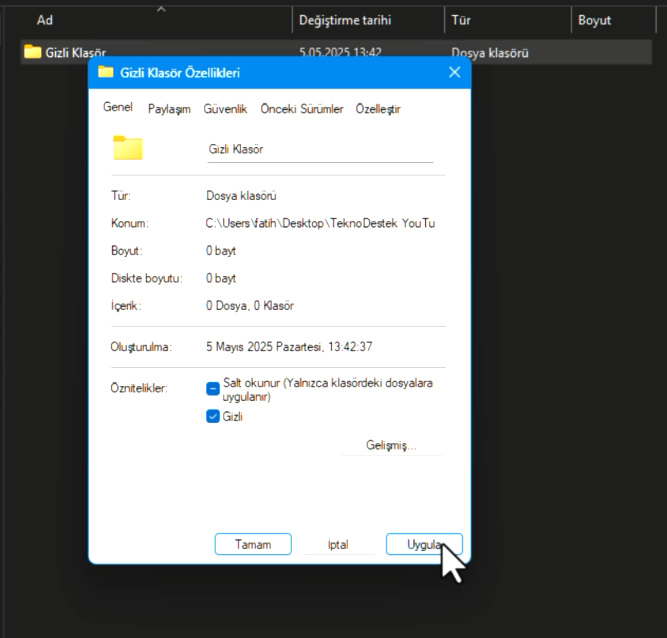Go to the Önceki Sürümler tab
667x638 pixels.
[x=302, y=109]
